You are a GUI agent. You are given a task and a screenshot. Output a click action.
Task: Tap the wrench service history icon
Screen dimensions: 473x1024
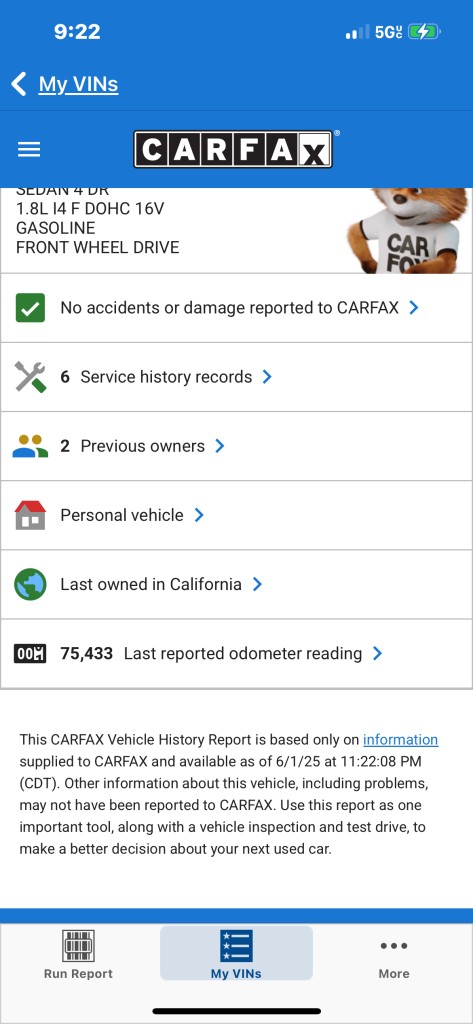coord(30,377)
